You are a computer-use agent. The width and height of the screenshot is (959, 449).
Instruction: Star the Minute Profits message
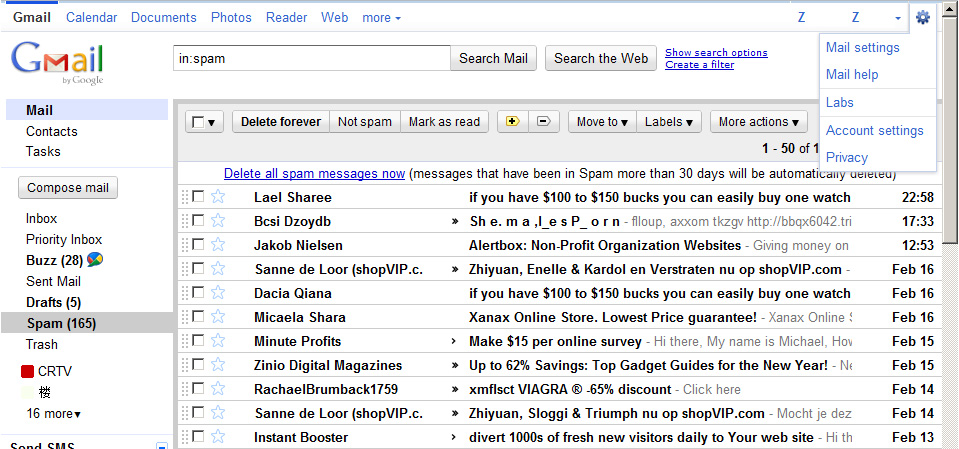(x=218, y=341)
